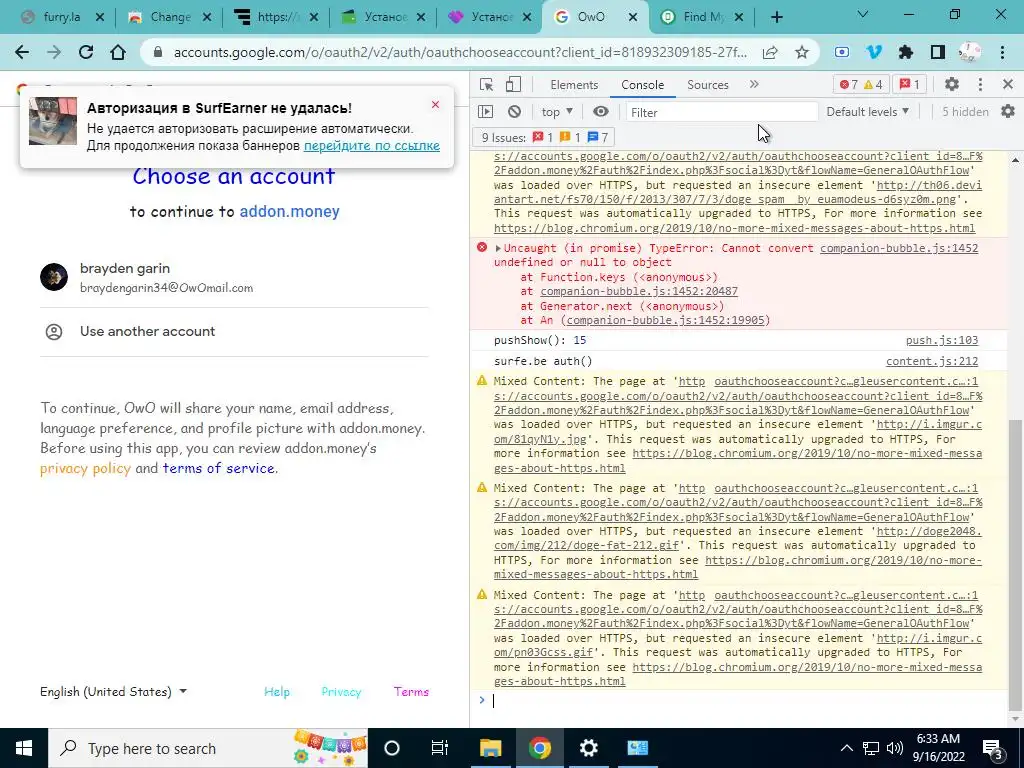
Task: Reload the current page
Action: point(86,52)
